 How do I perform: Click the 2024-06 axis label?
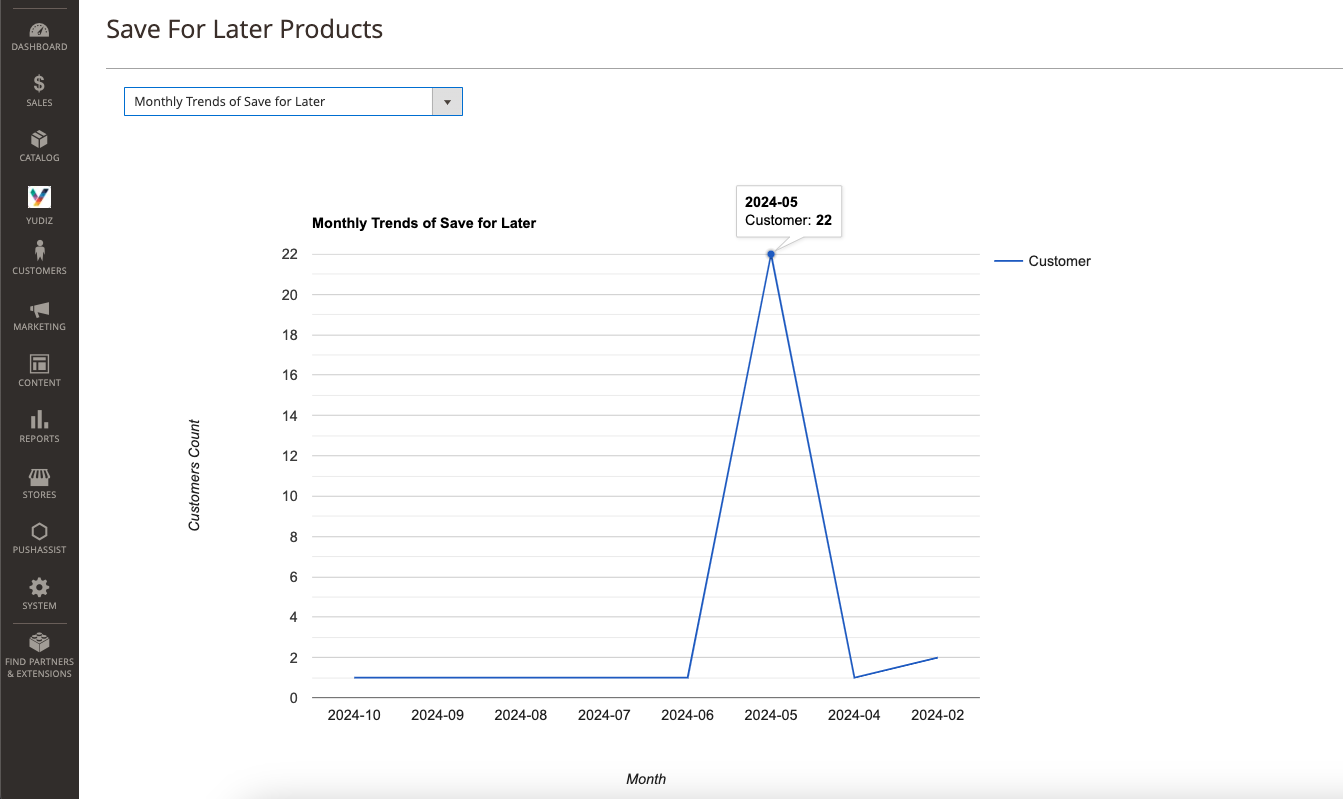pos(688,715)
